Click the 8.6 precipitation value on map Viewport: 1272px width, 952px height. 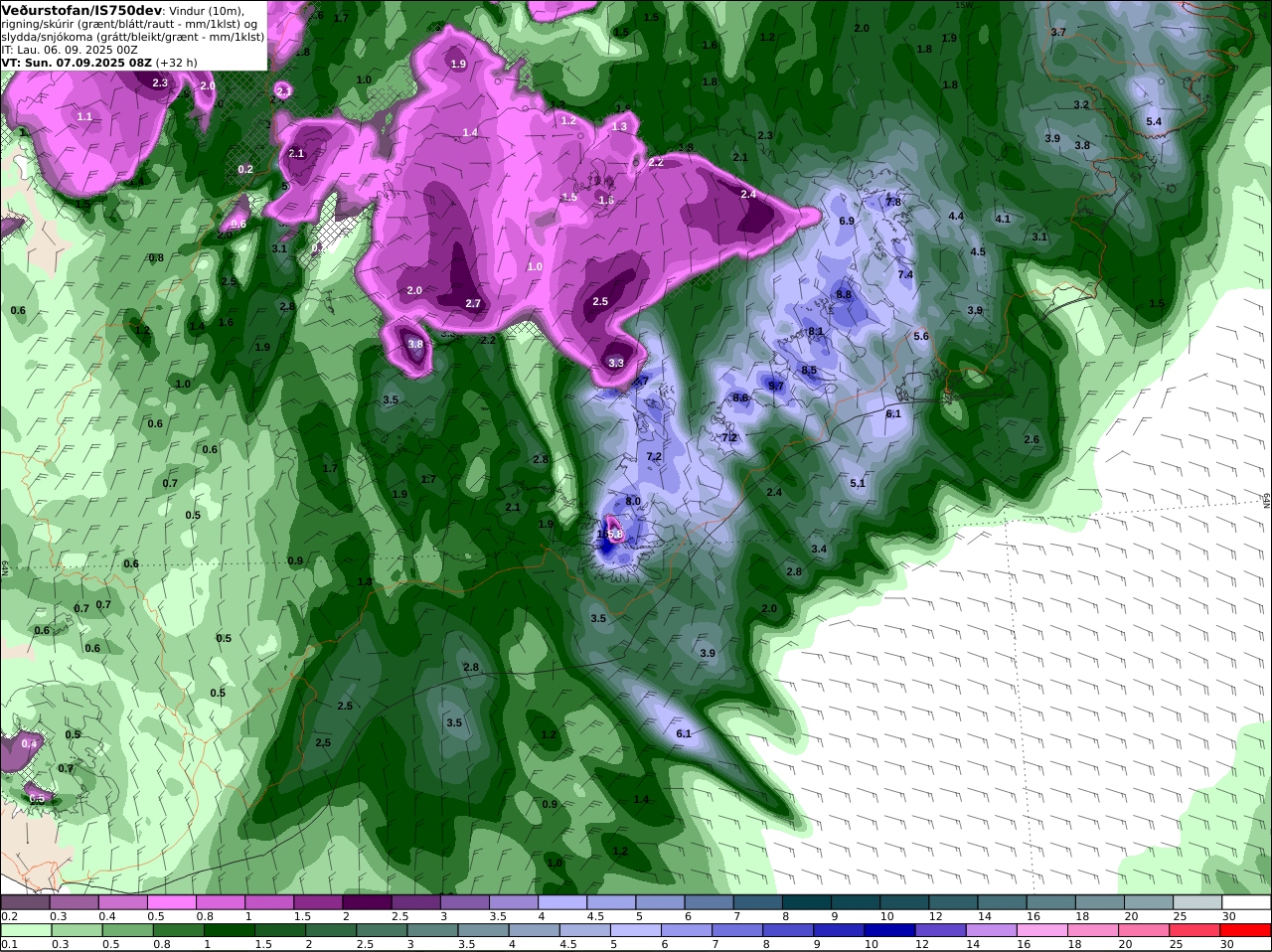[740, 397]
